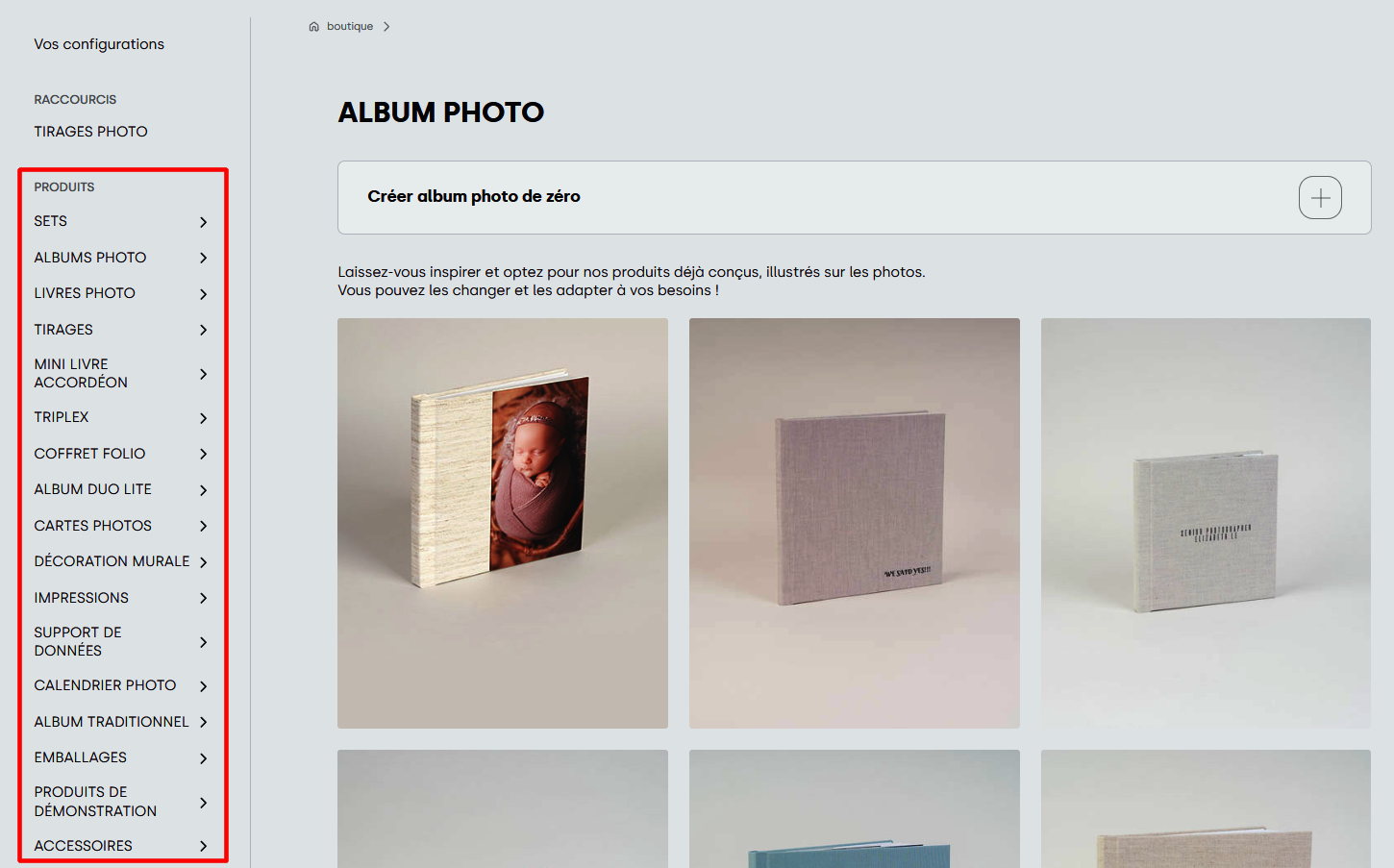Expand the TRIPLEX chevron arrow
This screenshot has height=868, width=1394.
(x=203, y=418)
